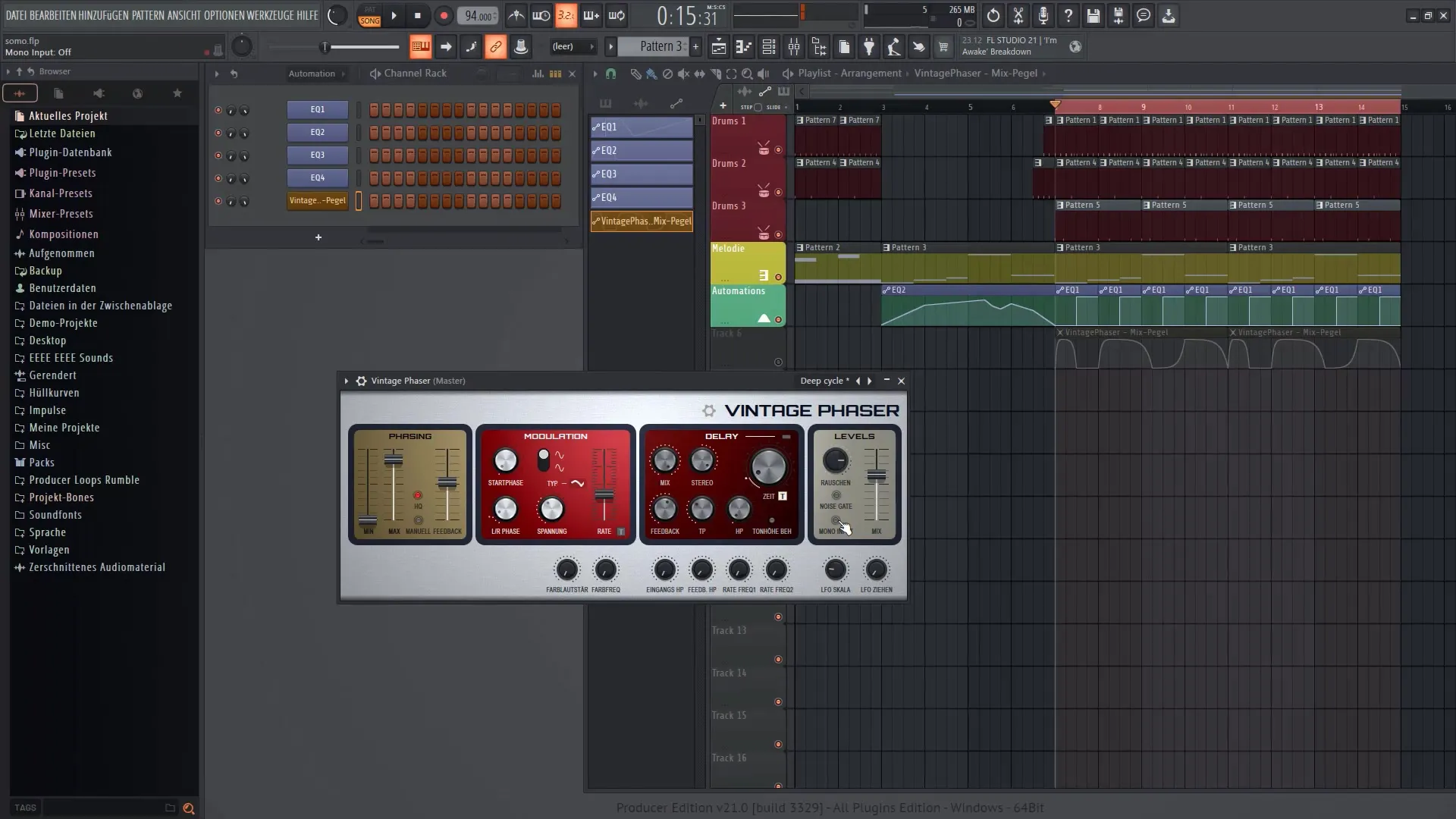Image resolution: width=1456 pixels, height=819 pixels.
Task: Click the plus button next to Pattern 3
Action: (695, 47)
